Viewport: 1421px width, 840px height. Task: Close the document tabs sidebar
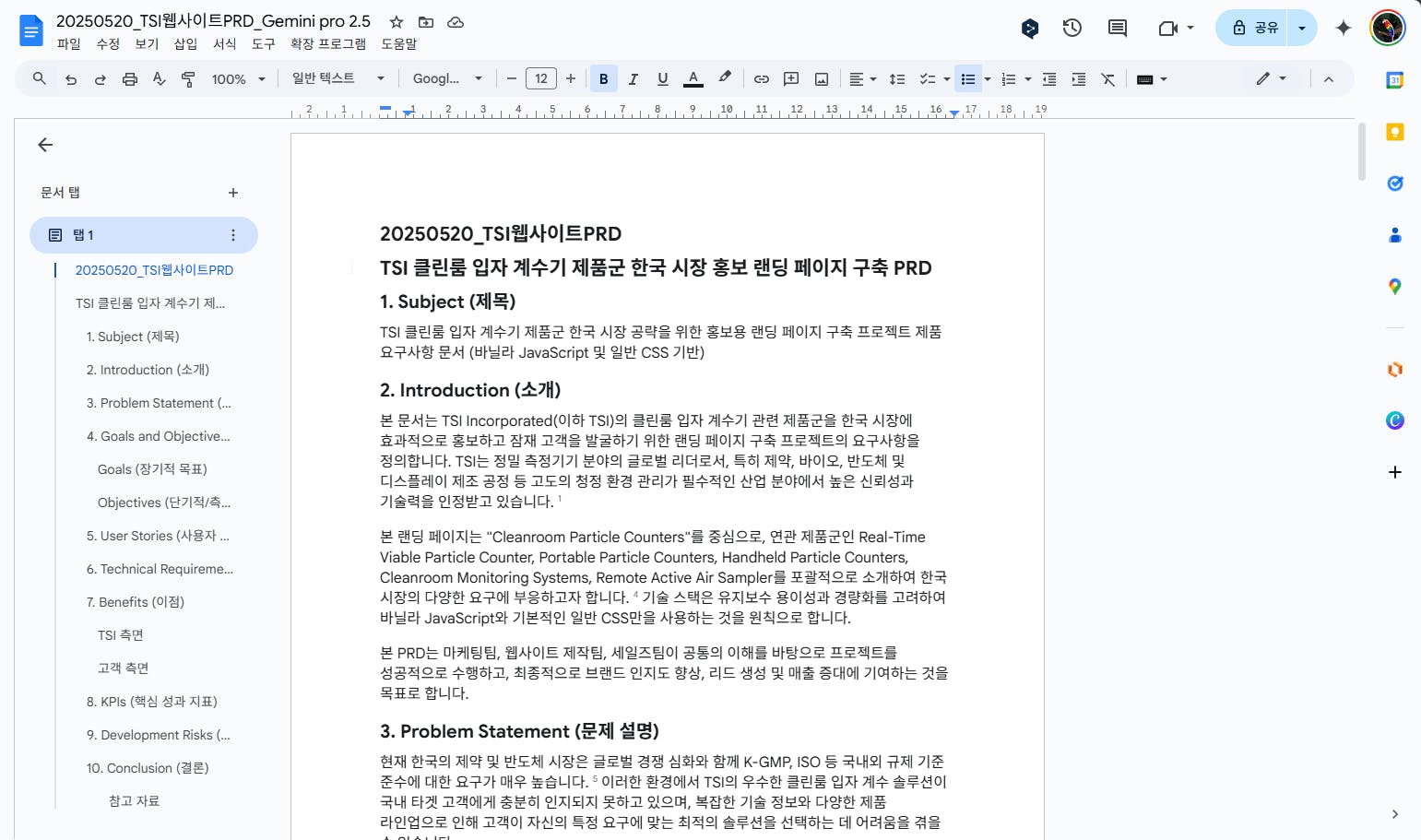pos(45,145)
